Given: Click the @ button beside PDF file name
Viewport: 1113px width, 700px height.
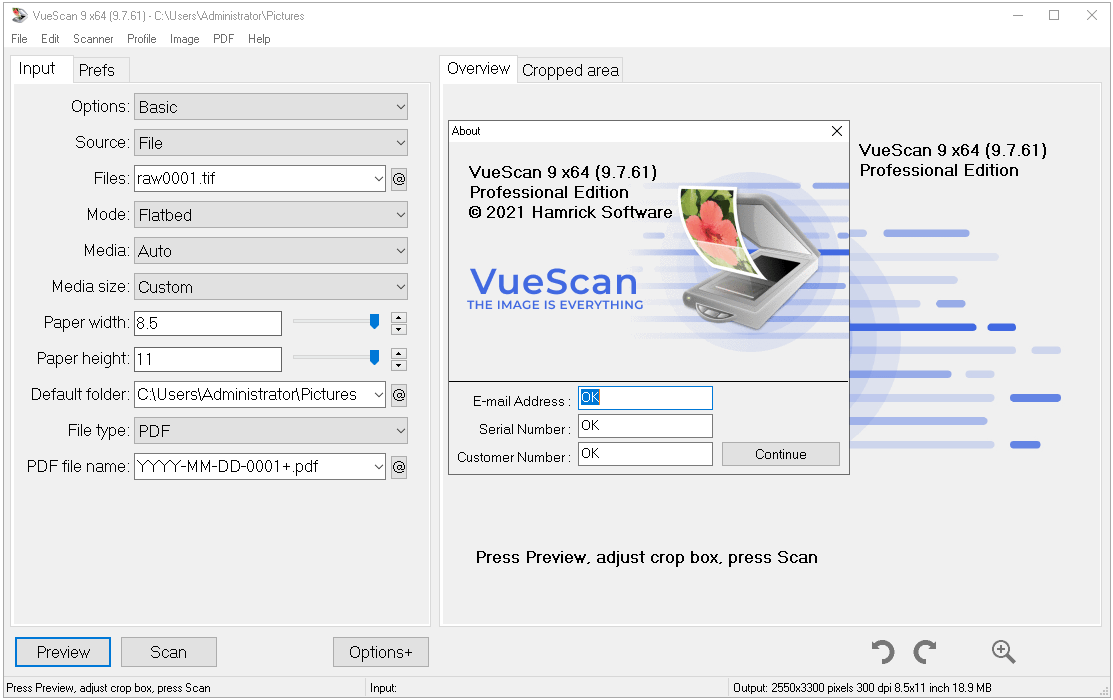Looking at the screenshot, I should (399, 467).
